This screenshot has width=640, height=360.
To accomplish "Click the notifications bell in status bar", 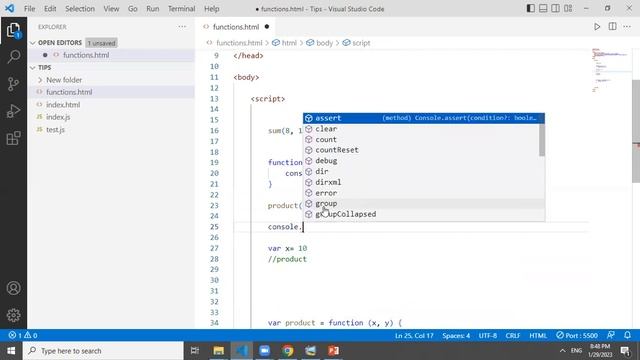I will coord(627,335).
